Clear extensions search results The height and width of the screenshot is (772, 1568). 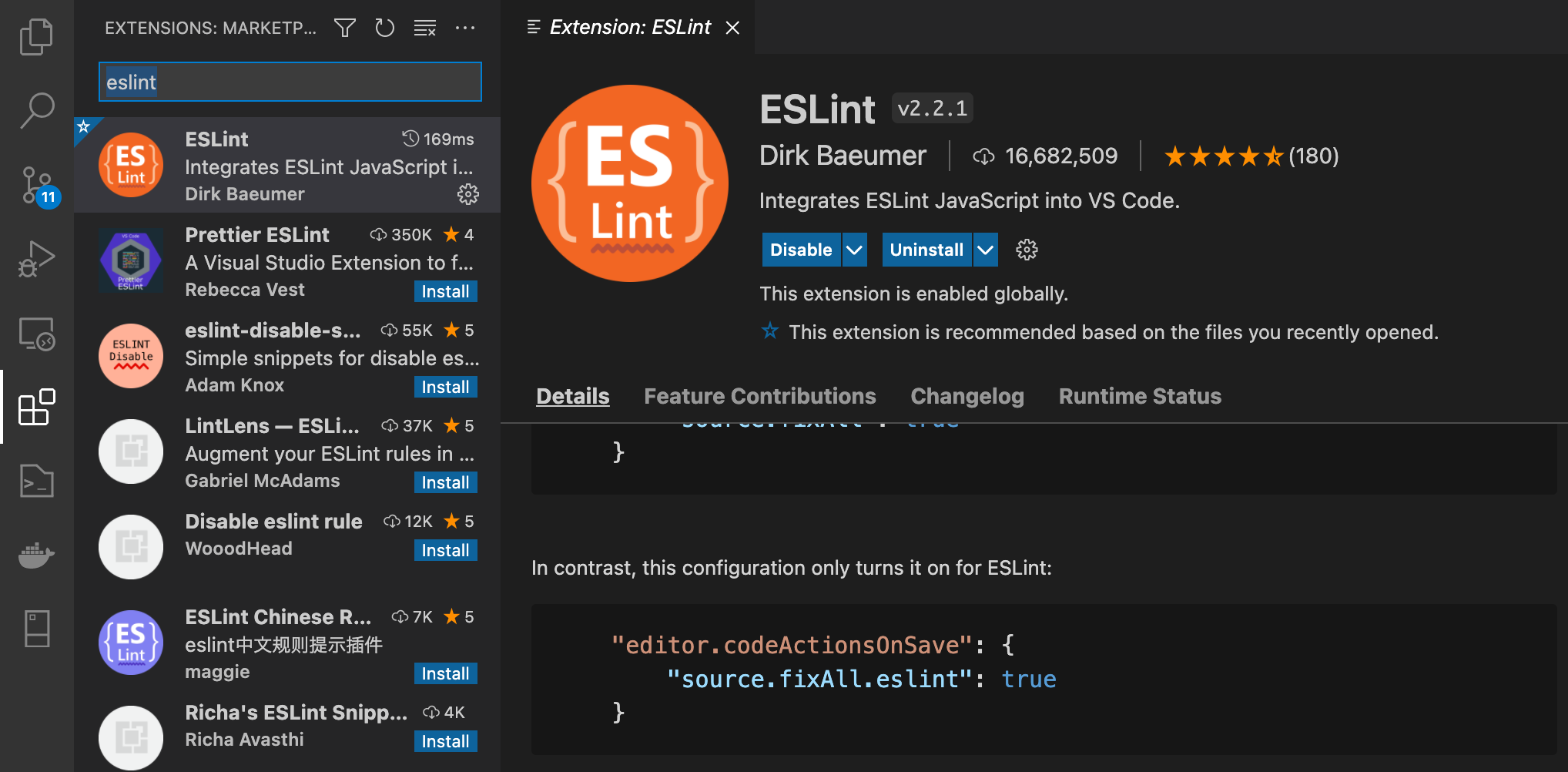[x=425, y=29]
